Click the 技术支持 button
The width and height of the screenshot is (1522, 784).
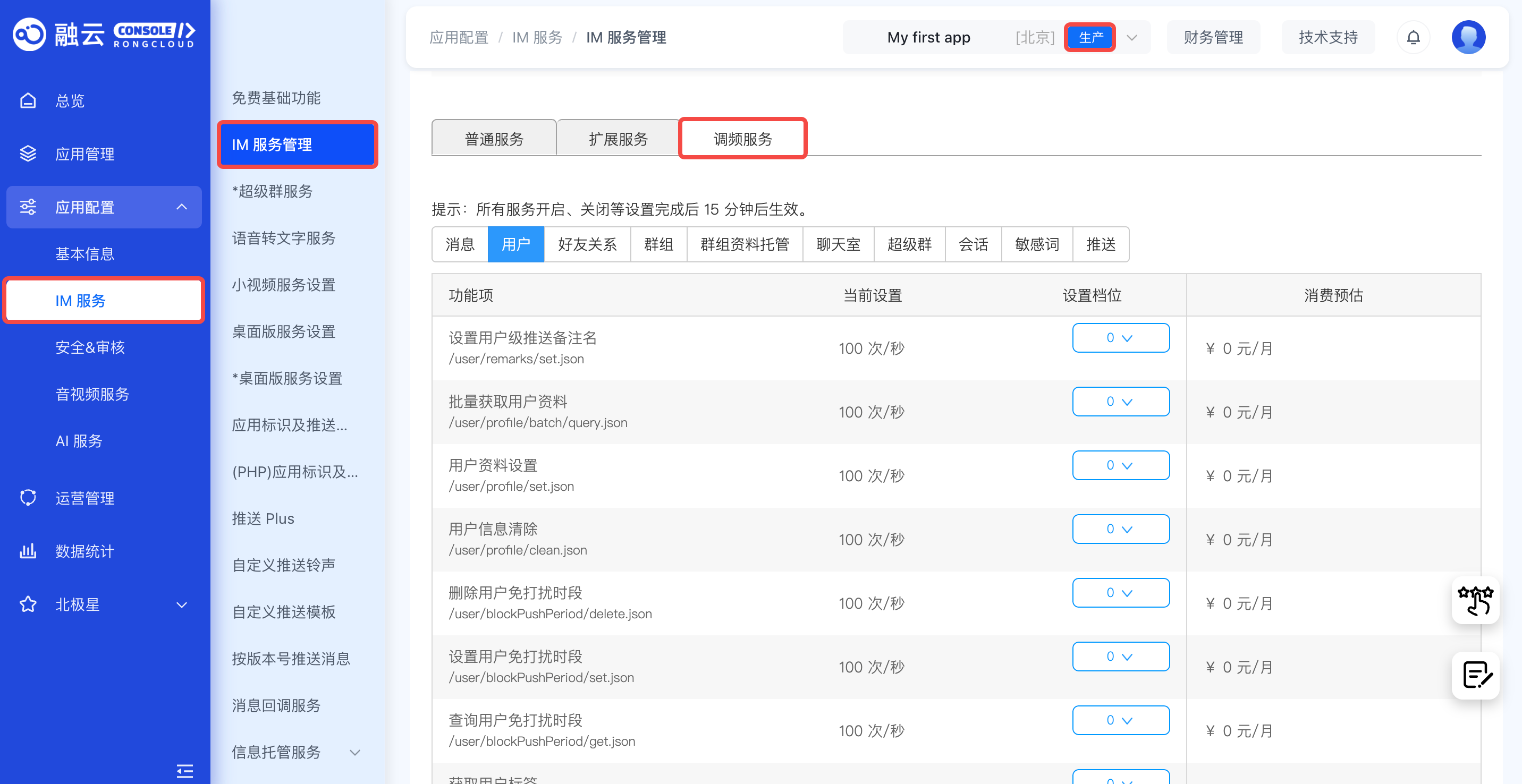[x=1327, y=37]
